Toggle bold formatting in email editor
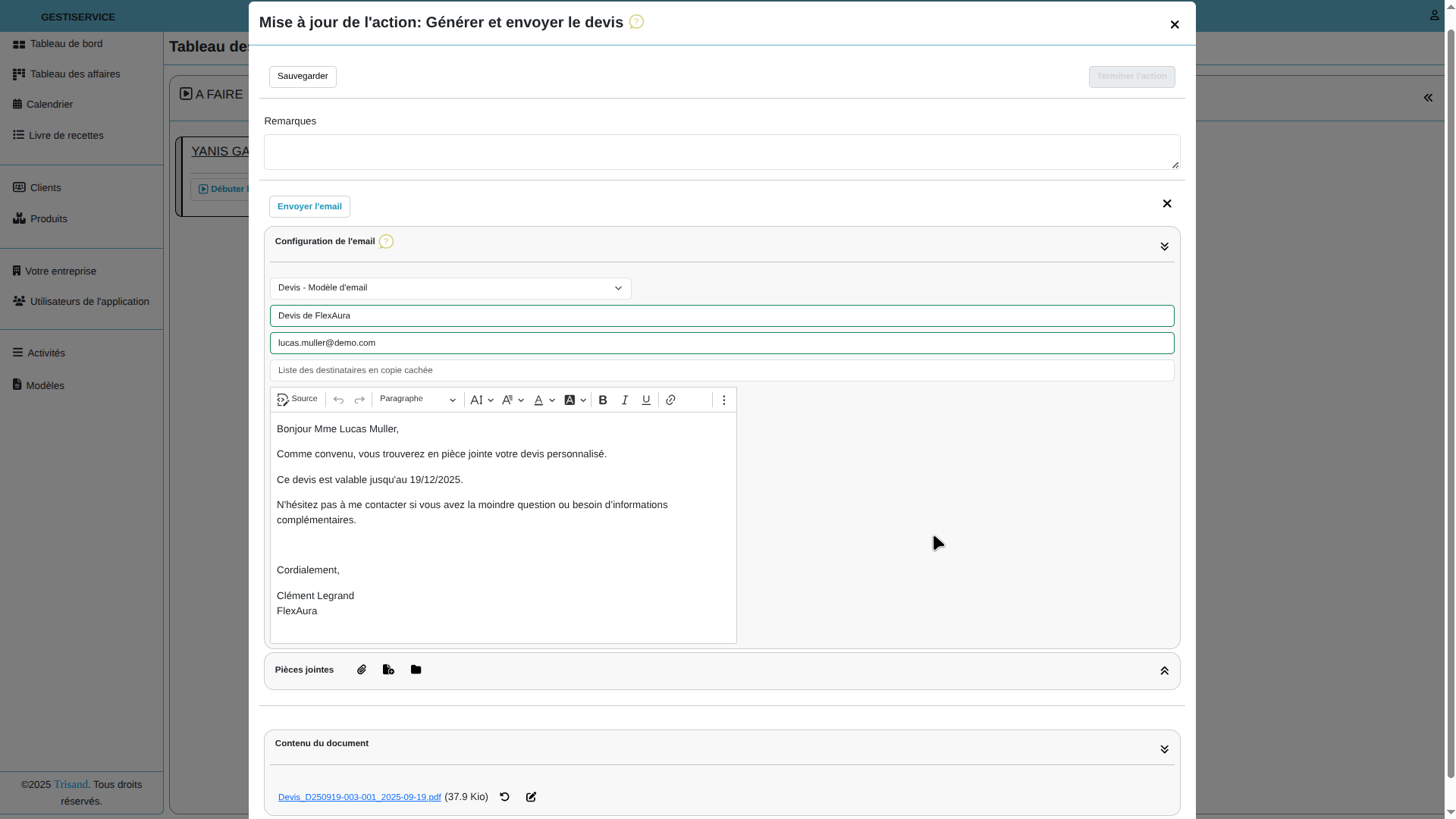Viewport: 1456px width, 819px height. coord(603,400)
